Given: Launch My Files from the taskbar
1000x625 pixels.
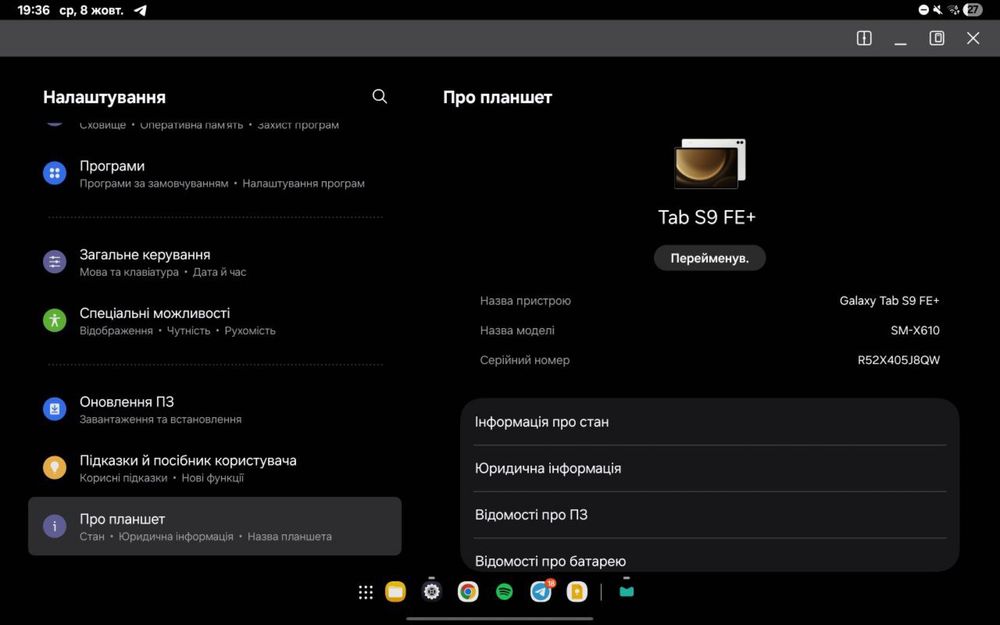Looking at the screenshot, I should [x=395, y=592].
